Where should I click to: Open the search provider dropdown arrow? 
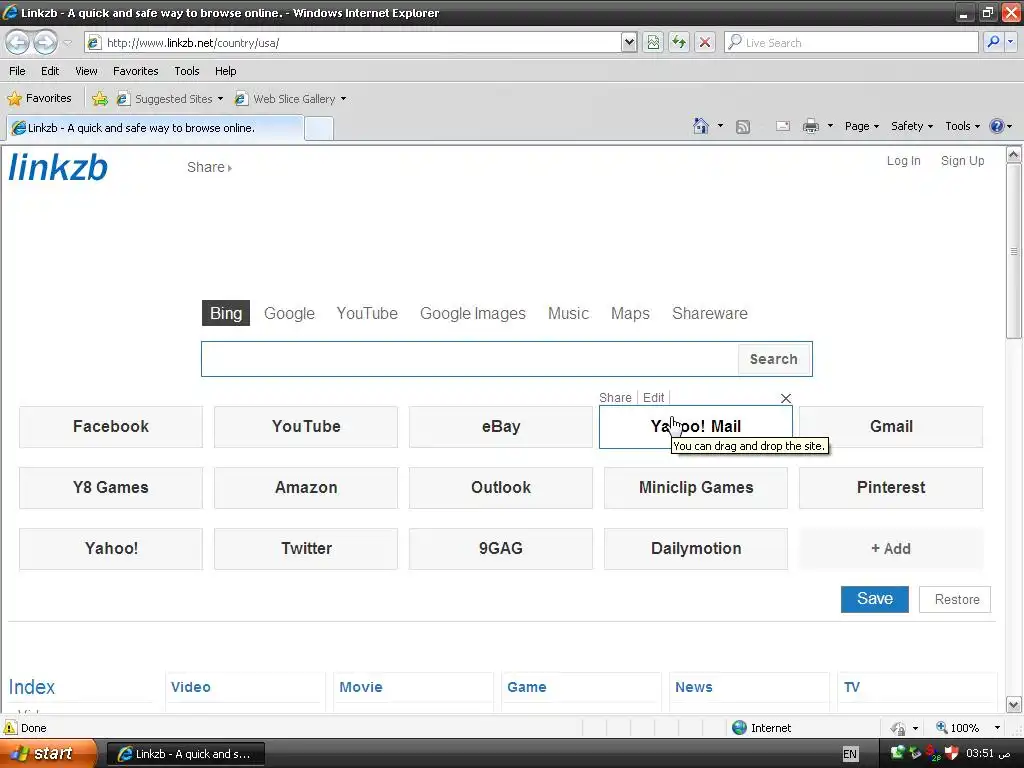coord(1010,42)
